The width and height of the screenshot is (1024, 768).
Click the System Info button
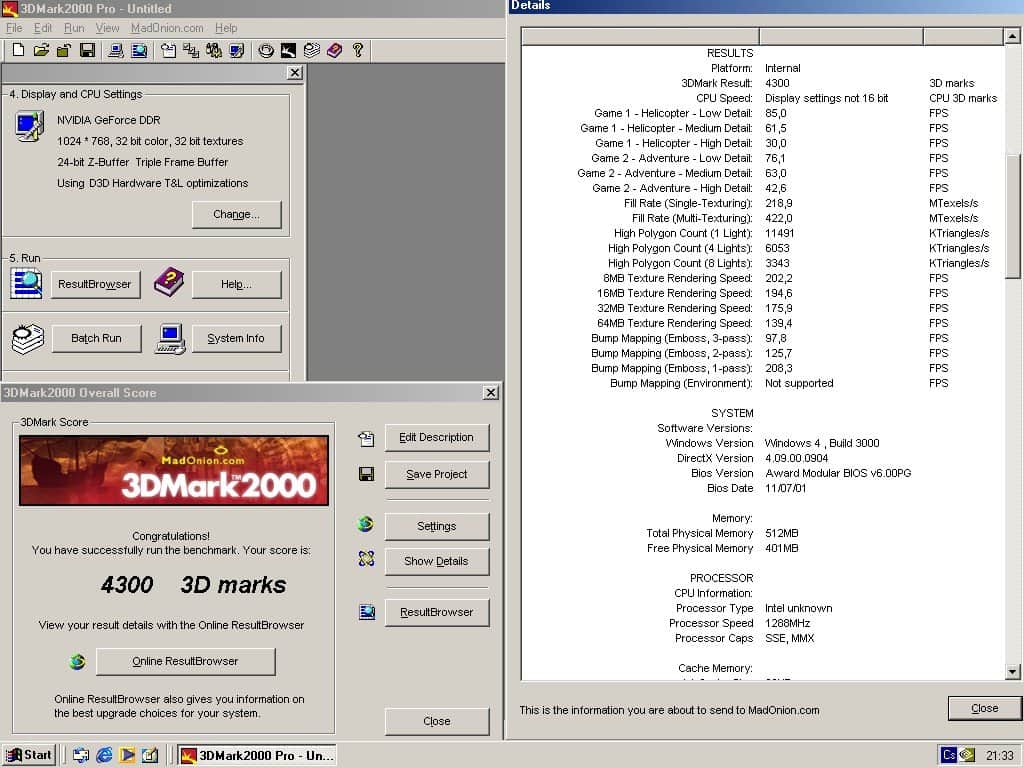(236, 338)
